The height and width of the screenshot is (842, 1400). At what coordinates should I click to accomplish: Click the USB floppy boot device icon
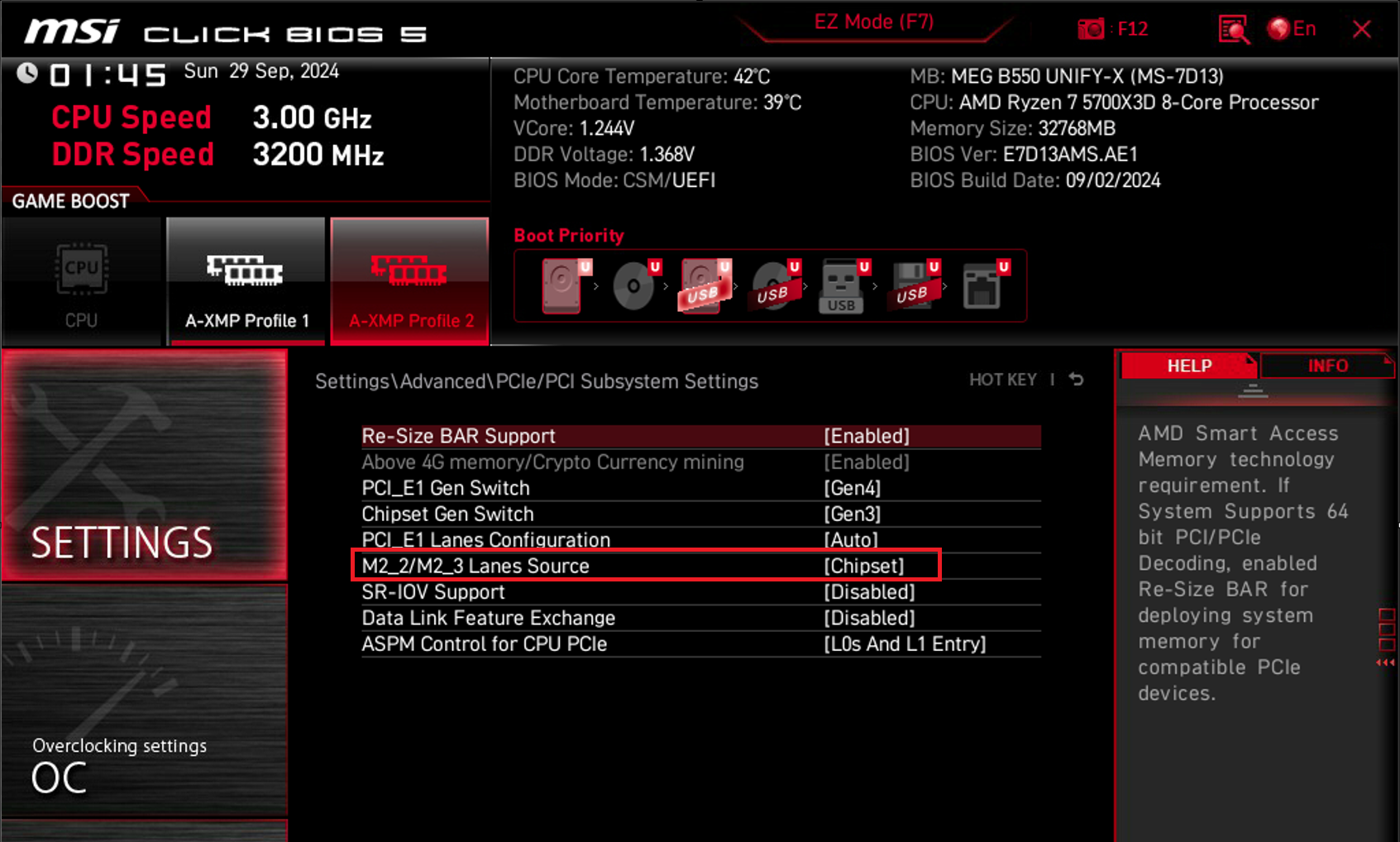913,285
